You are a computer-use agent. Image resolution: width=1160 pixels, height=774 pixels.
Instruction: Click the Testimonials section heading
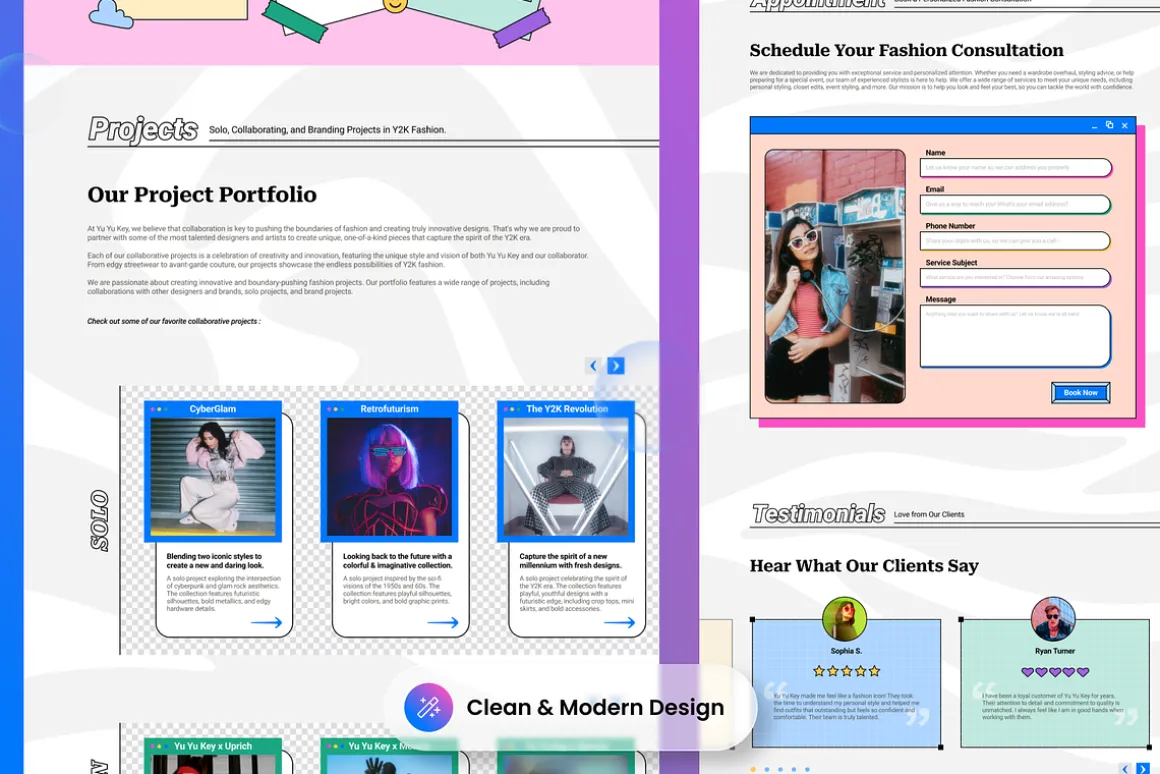coord(818,514)
